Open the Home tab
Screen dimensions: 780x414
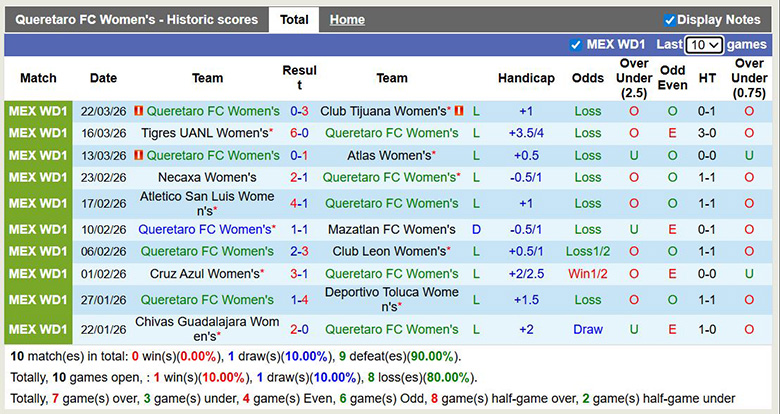click(x=347, y=20)
